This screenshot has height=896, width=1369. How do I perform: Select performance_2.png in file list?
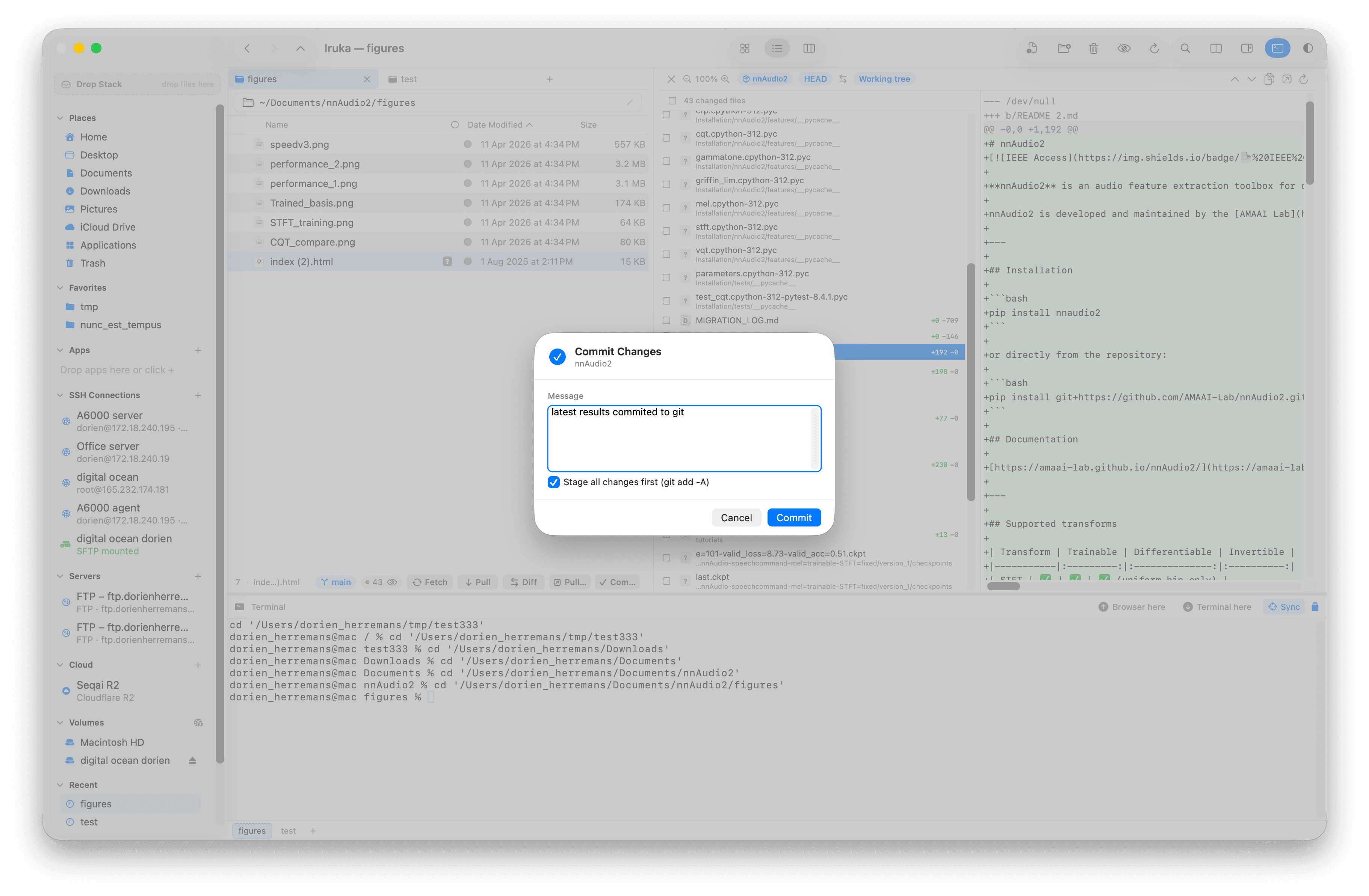pos(437,164)
